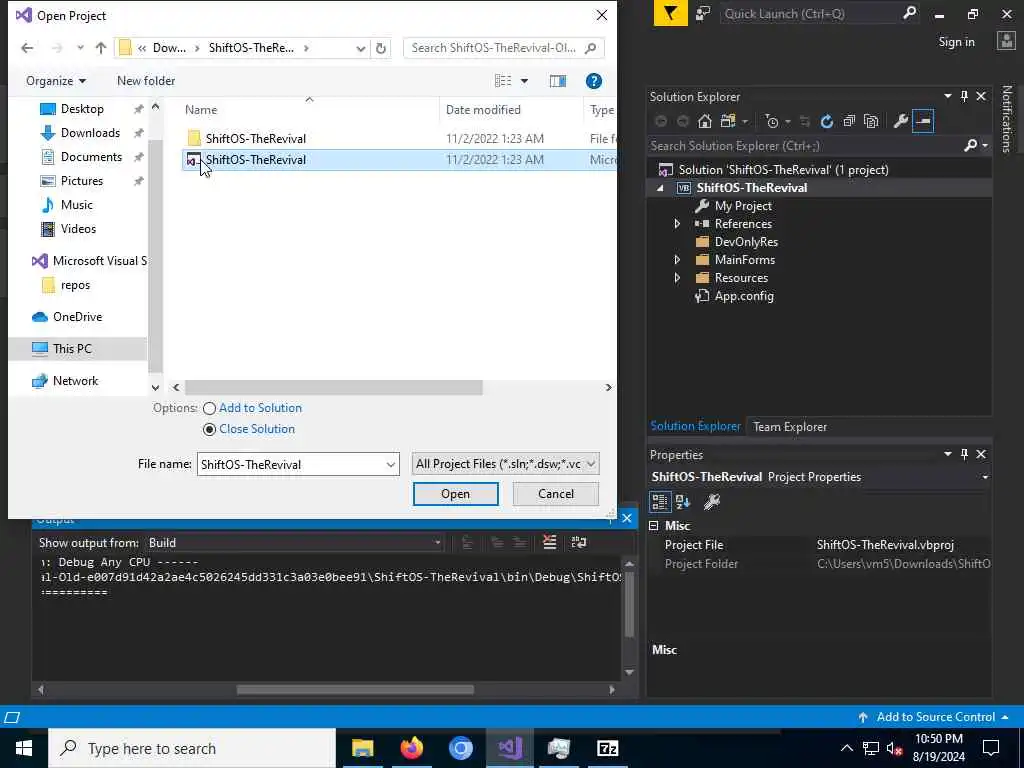Image resolution: width=1024 pixels, height=768 pixels.
Task: Open File Explorer from the taskbar
Action: tap(362, 748)
